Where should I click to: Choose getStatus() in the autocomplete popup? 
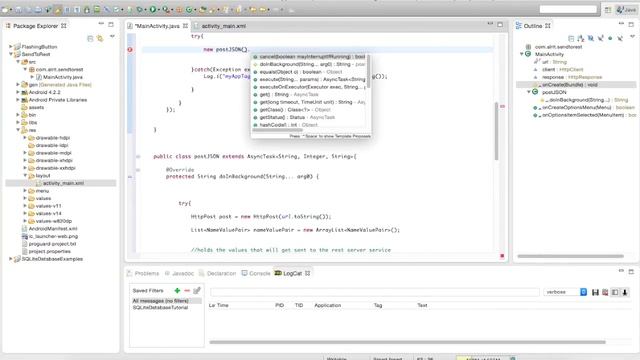(309, 117)
